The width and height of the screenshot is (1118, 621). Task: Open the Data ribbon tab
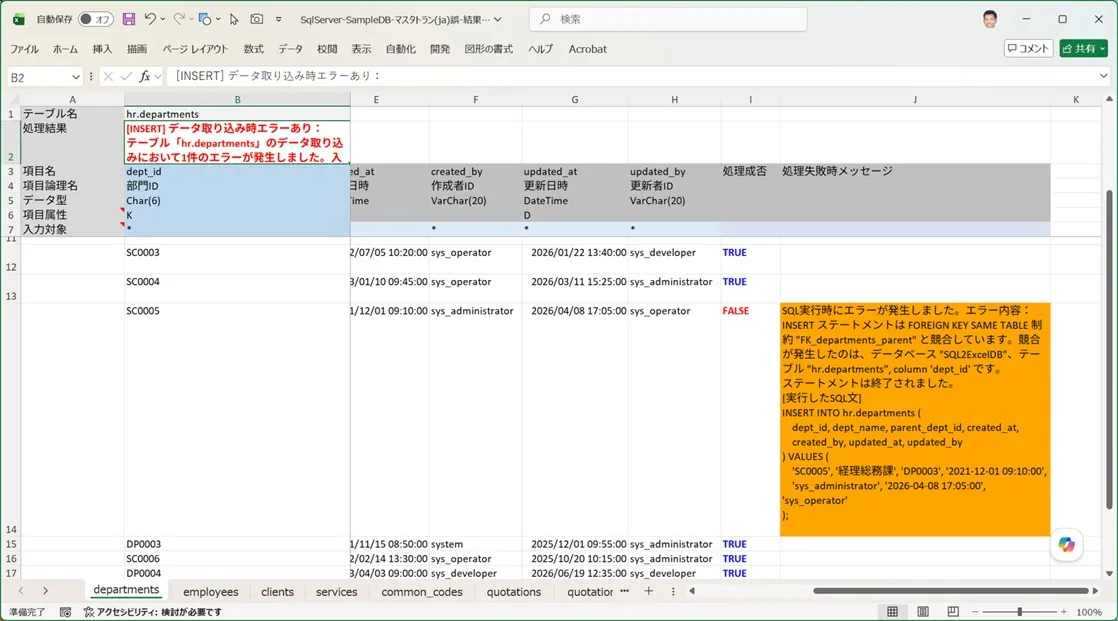(290, 49)
